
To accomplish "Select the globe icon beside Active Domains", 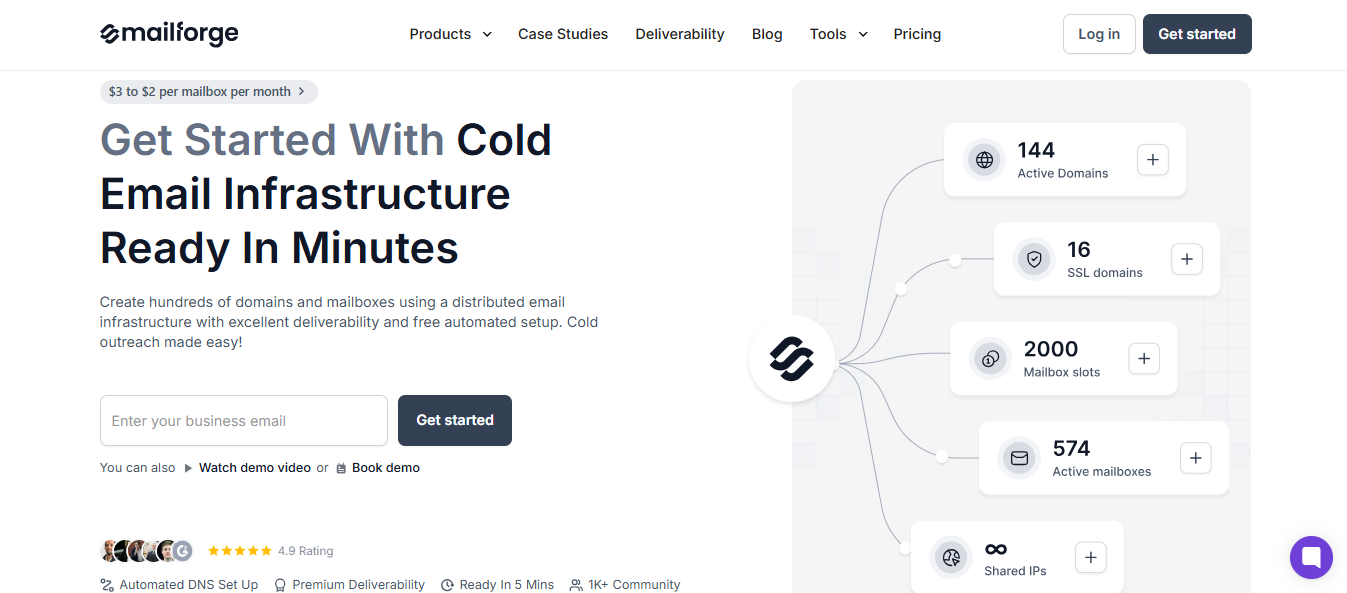I will (984, 159).
